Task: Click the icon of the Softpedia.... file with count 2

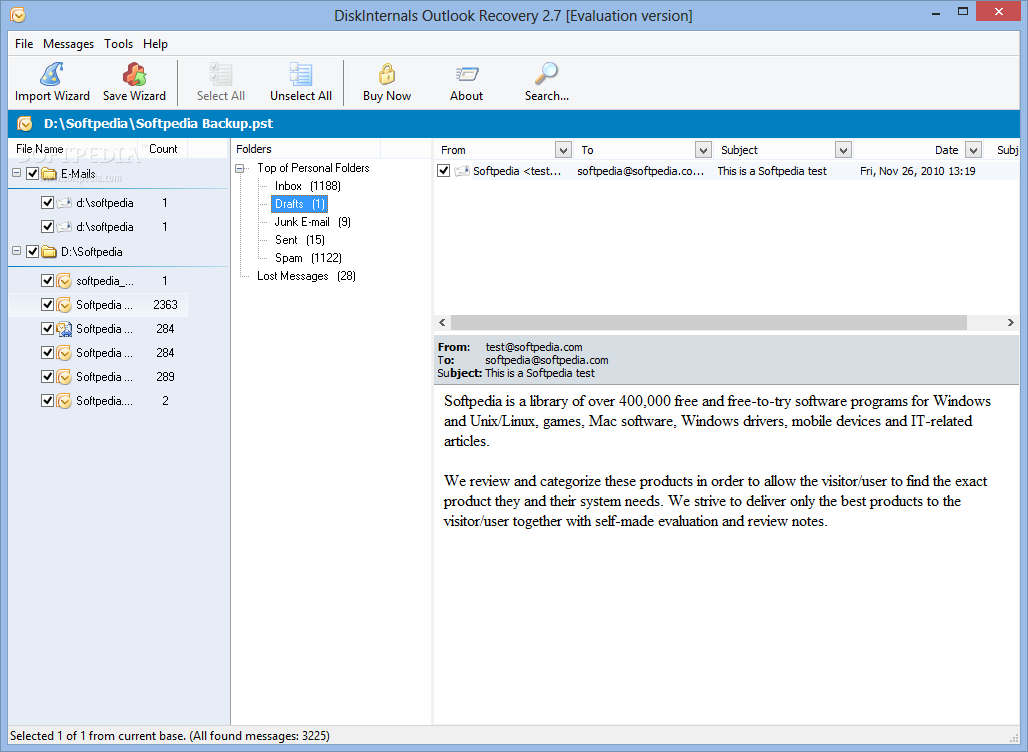Action: [64, 401]
